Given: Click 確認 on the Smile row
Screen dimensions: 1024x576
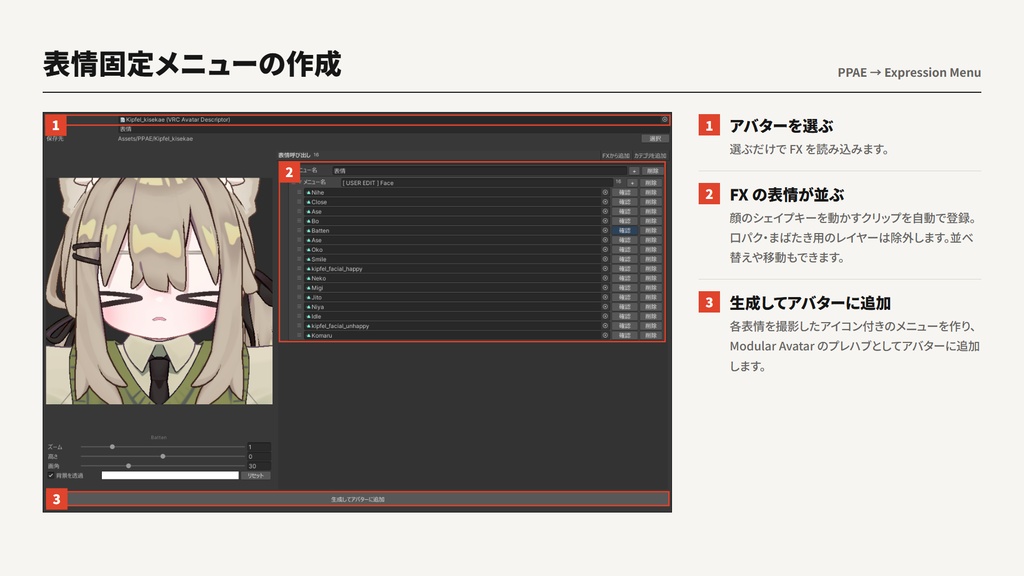Looking at the screenshot, I should click(625, 259).
